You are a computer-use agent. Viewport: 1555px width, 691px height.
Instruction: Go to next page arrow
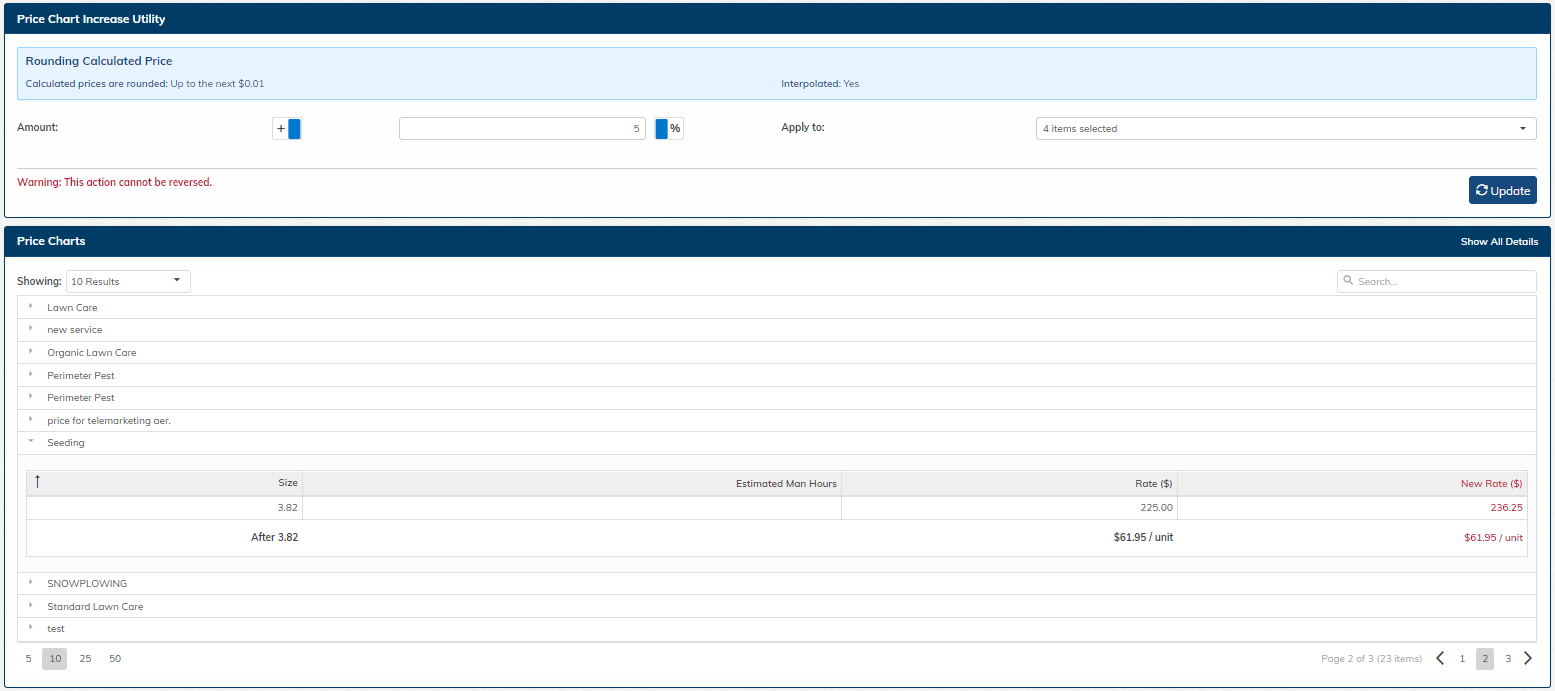tap(1527, 658)
